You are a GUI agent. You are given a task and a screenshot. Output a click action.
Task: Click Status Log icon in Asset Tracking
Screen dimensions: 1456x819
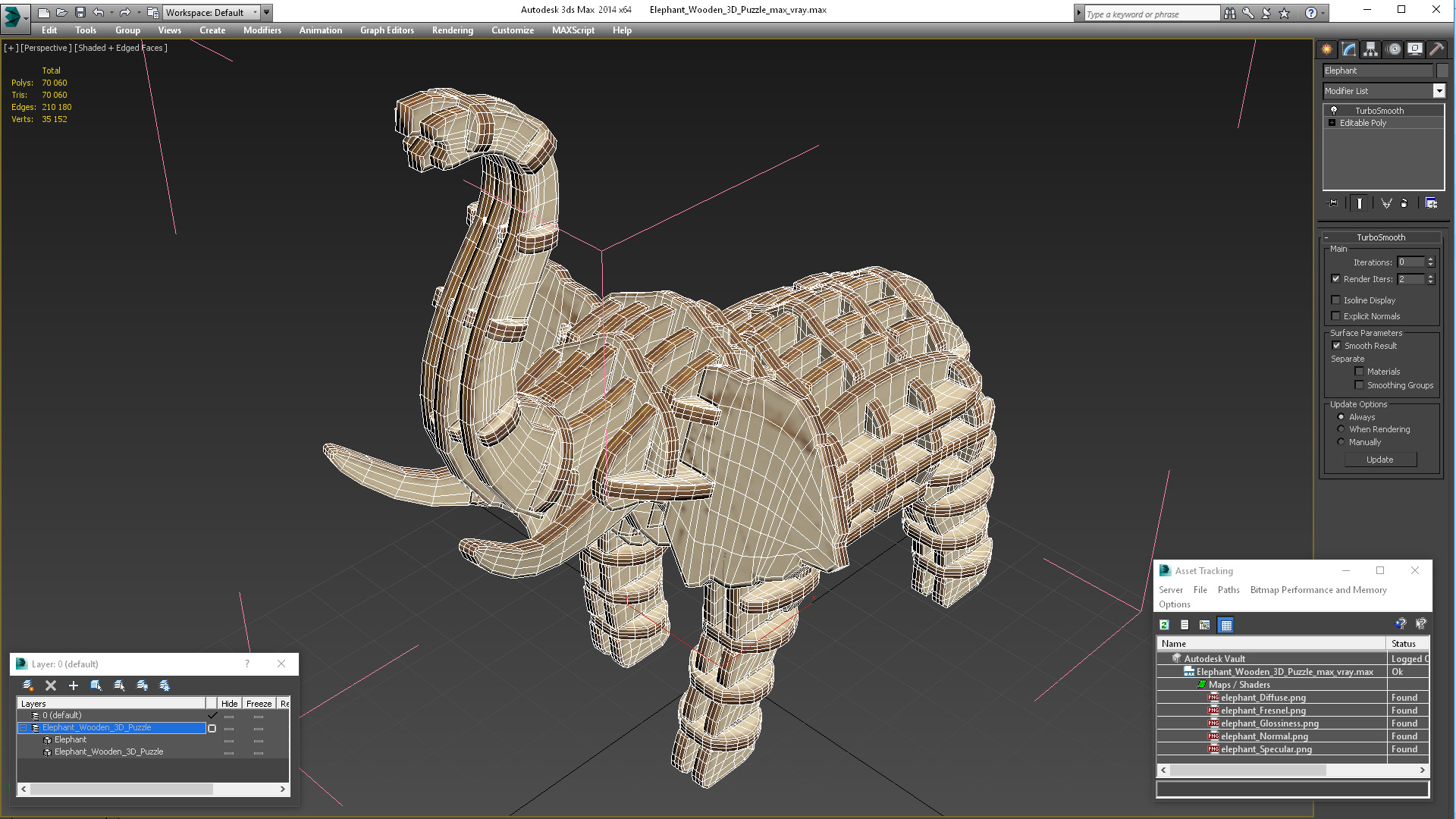tap(1185, 625)
